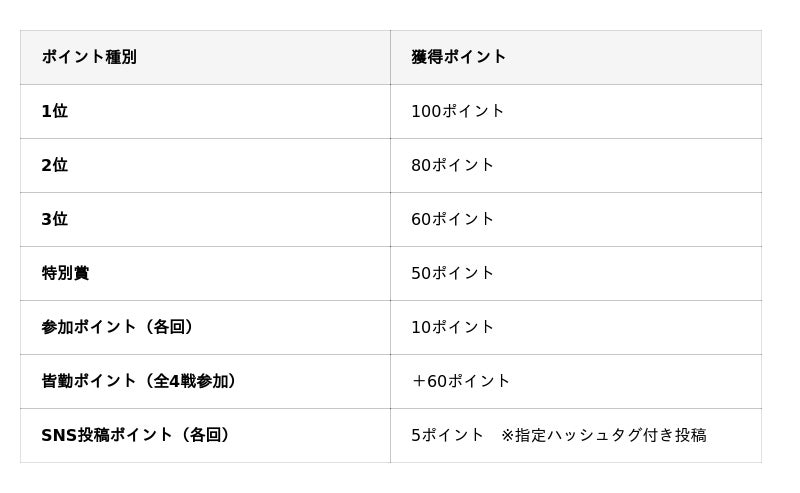The width and height of the screenshot is (800, 493).
Task: Select the 3位 row label
Action: click(54, 219)
